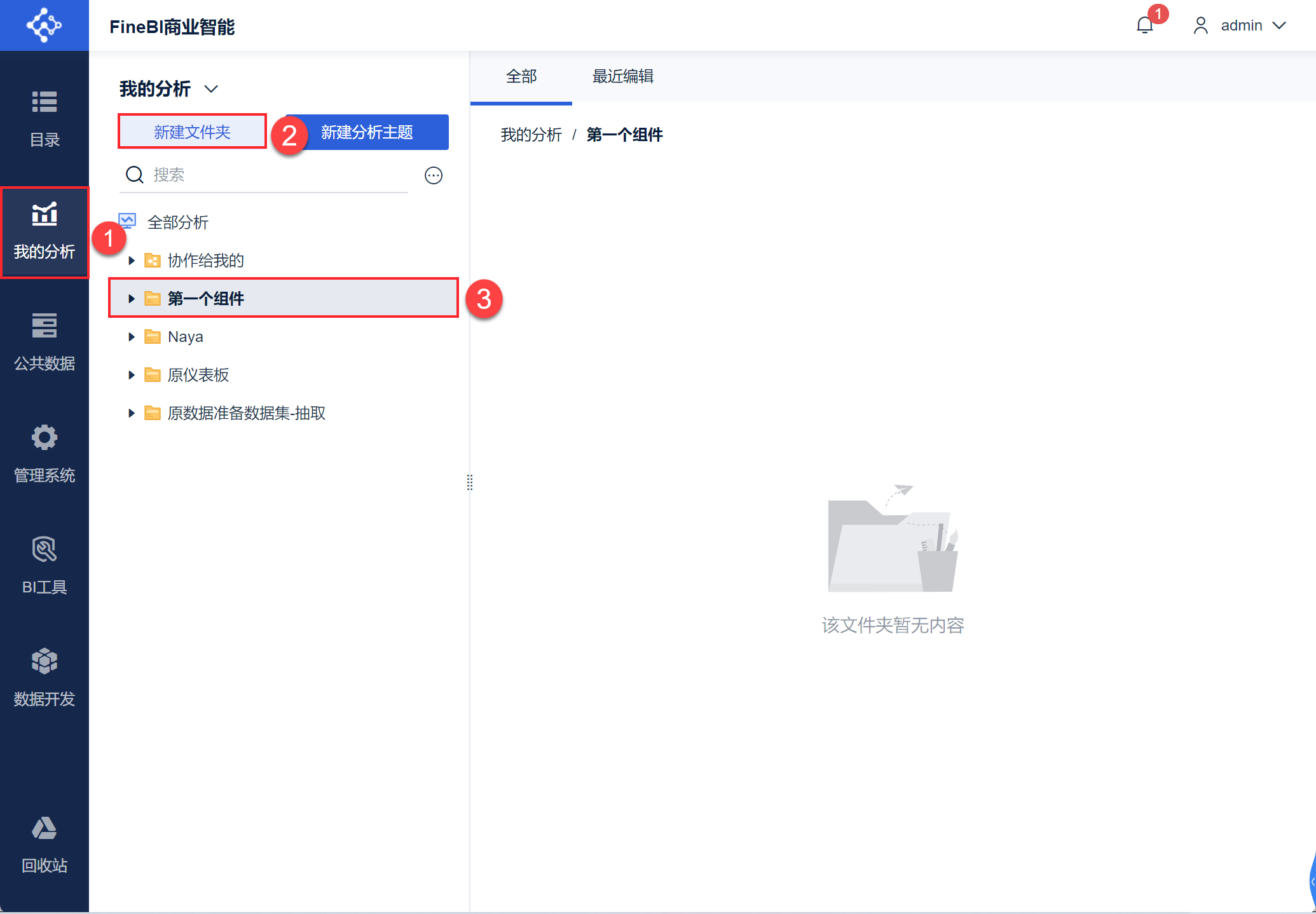Image resolution: width=1316 pixels, height=914 pixels.
Task: Click the Naya folder icon
Action: click(x=153, y=337)
